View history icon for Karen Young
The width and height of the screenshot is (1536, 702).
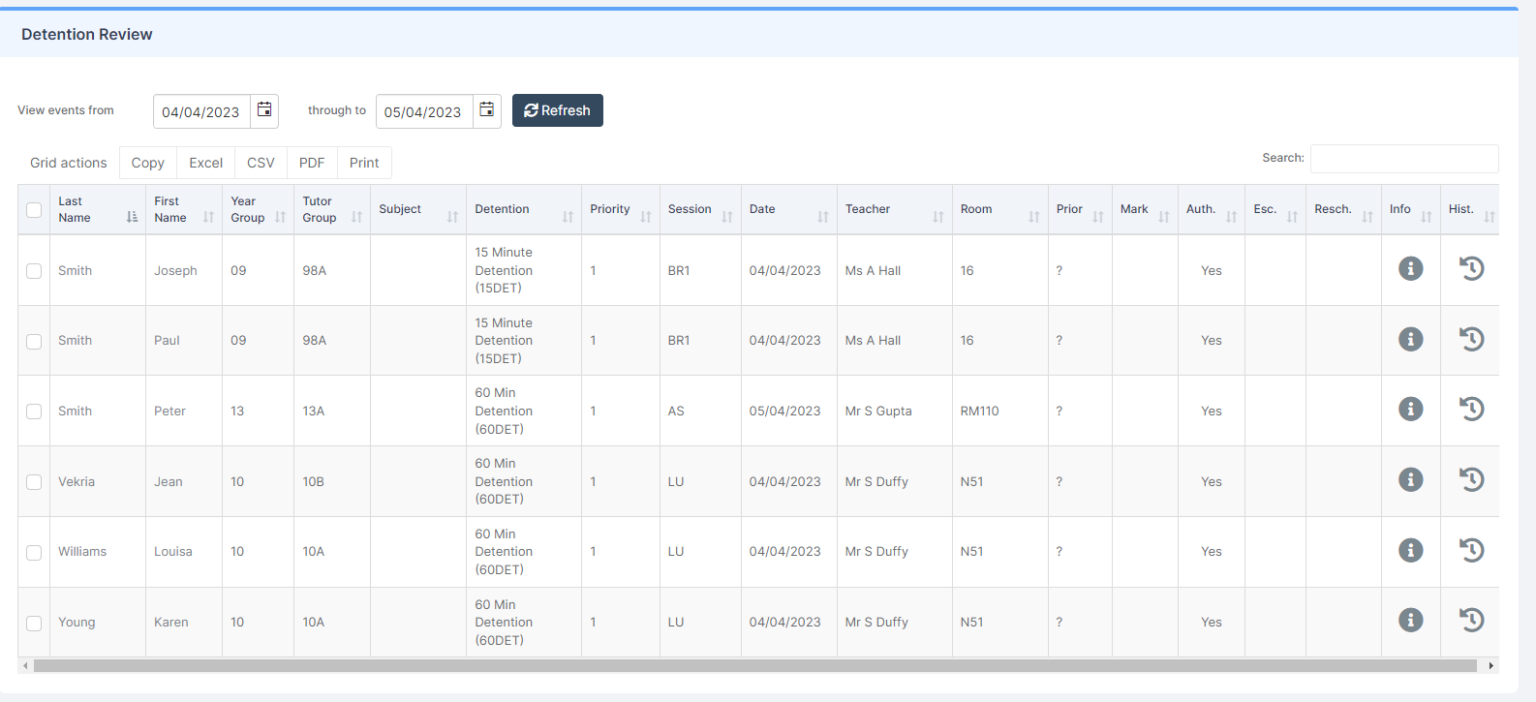click(x=1471, y=621)
